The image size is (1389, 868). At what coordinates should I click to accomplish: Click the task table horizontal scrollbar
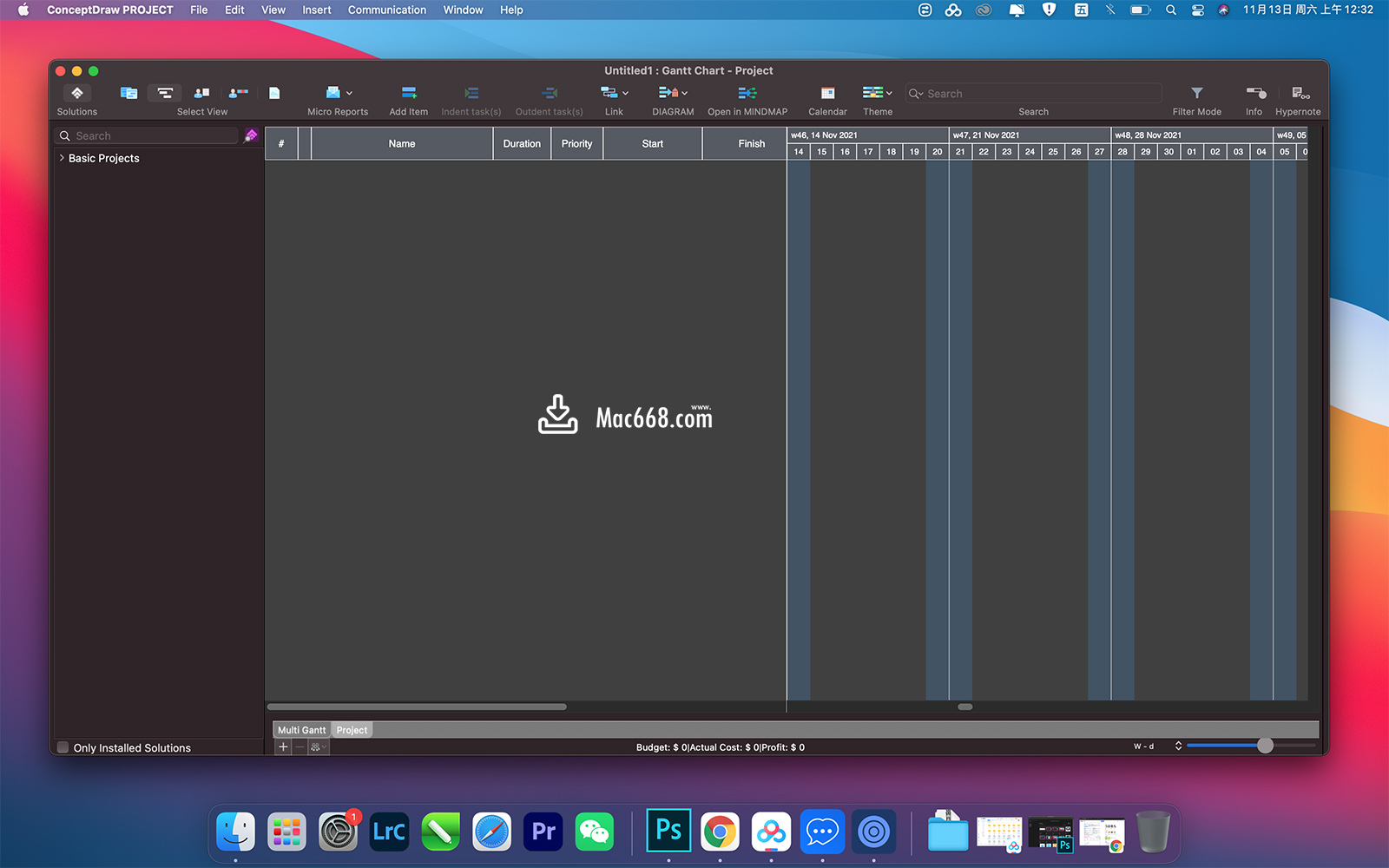pos(417,707)
